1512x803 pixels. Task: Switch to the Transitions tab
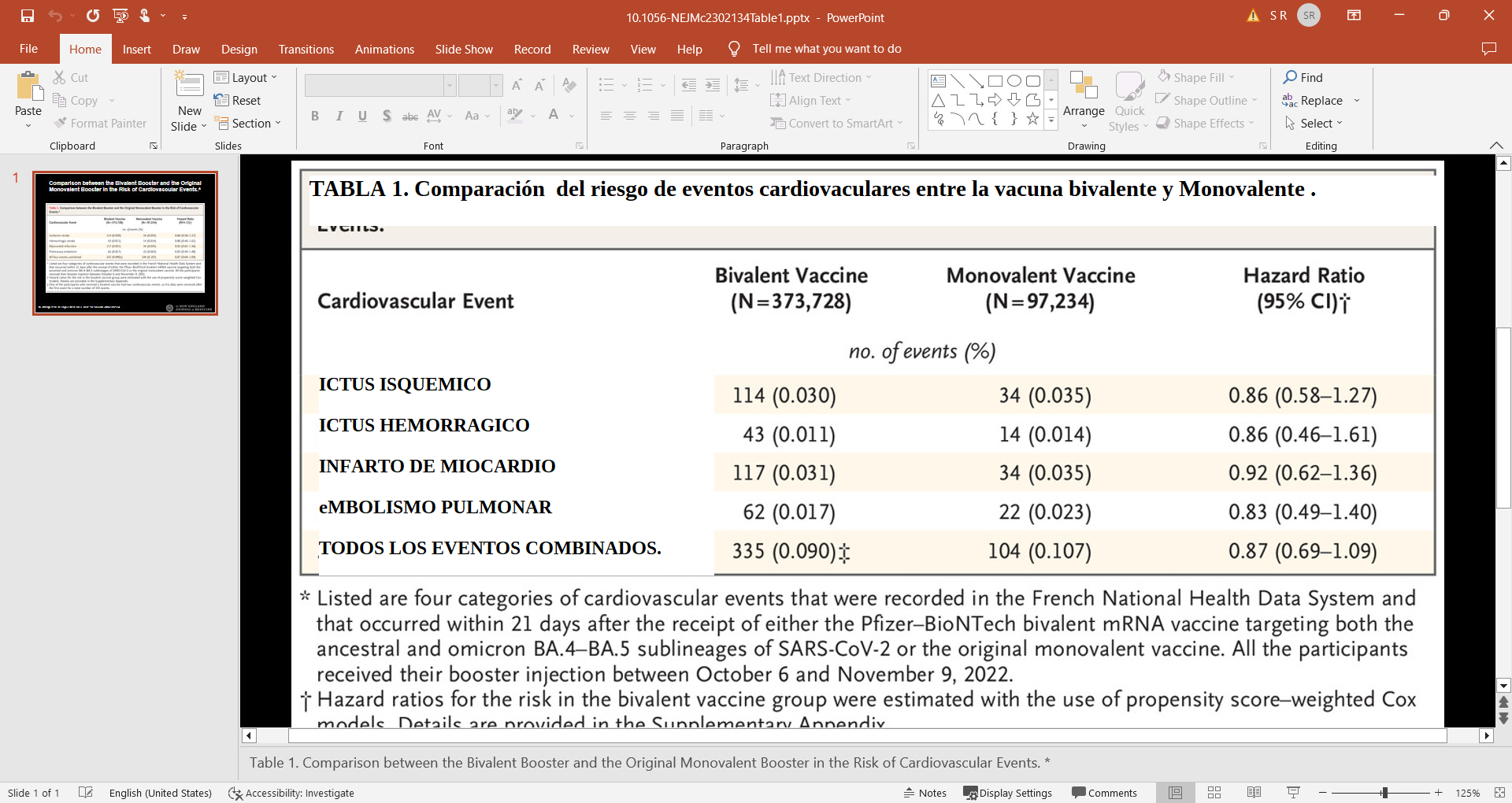306,49
